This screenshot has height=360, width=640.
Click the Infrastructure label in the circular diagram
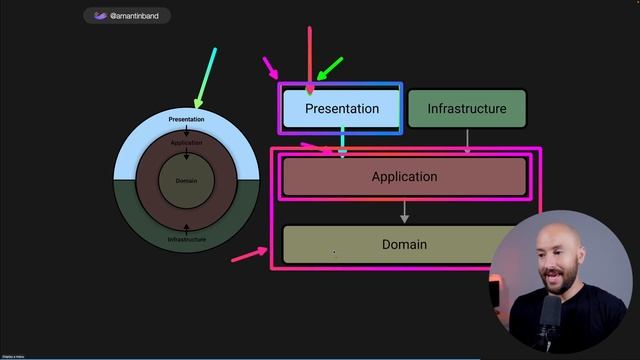tap(187, 239)
